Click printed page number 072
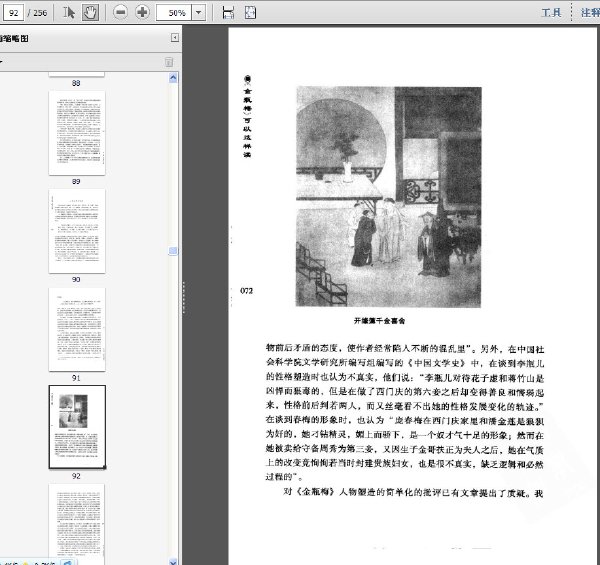 point(246,291)
